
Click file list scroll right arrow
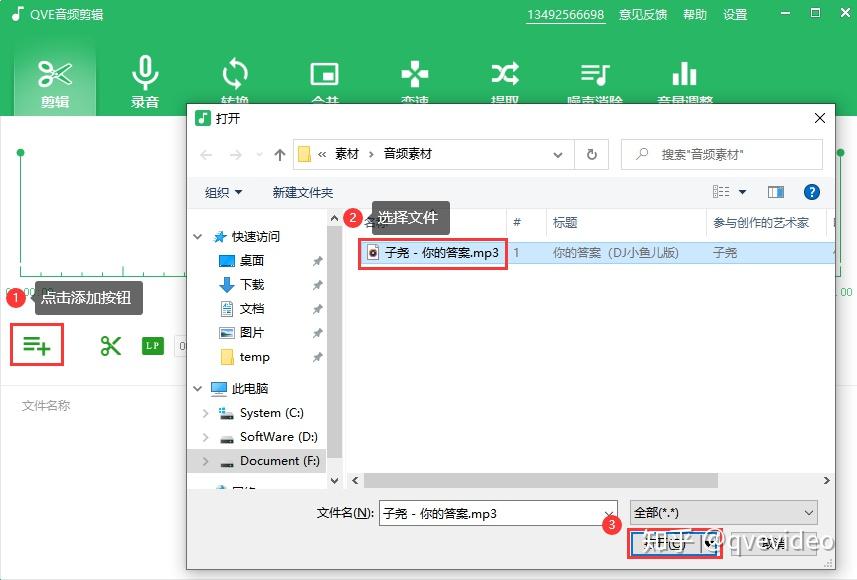pyautogui.click(x=826, y=481)
